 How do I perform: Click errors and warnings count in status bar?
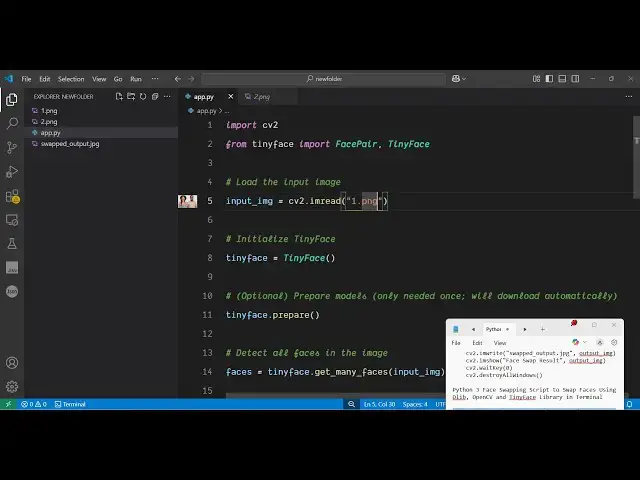click(34, 404)
